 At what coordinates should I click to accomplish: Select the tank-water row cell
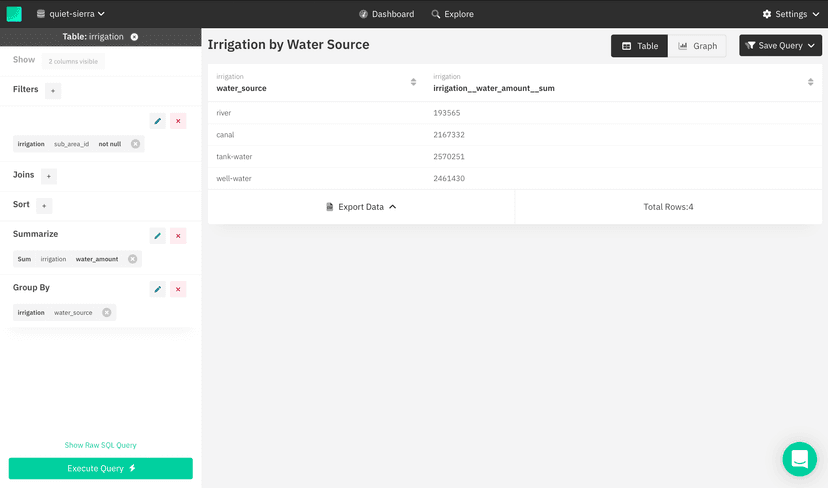click(234, 157)
